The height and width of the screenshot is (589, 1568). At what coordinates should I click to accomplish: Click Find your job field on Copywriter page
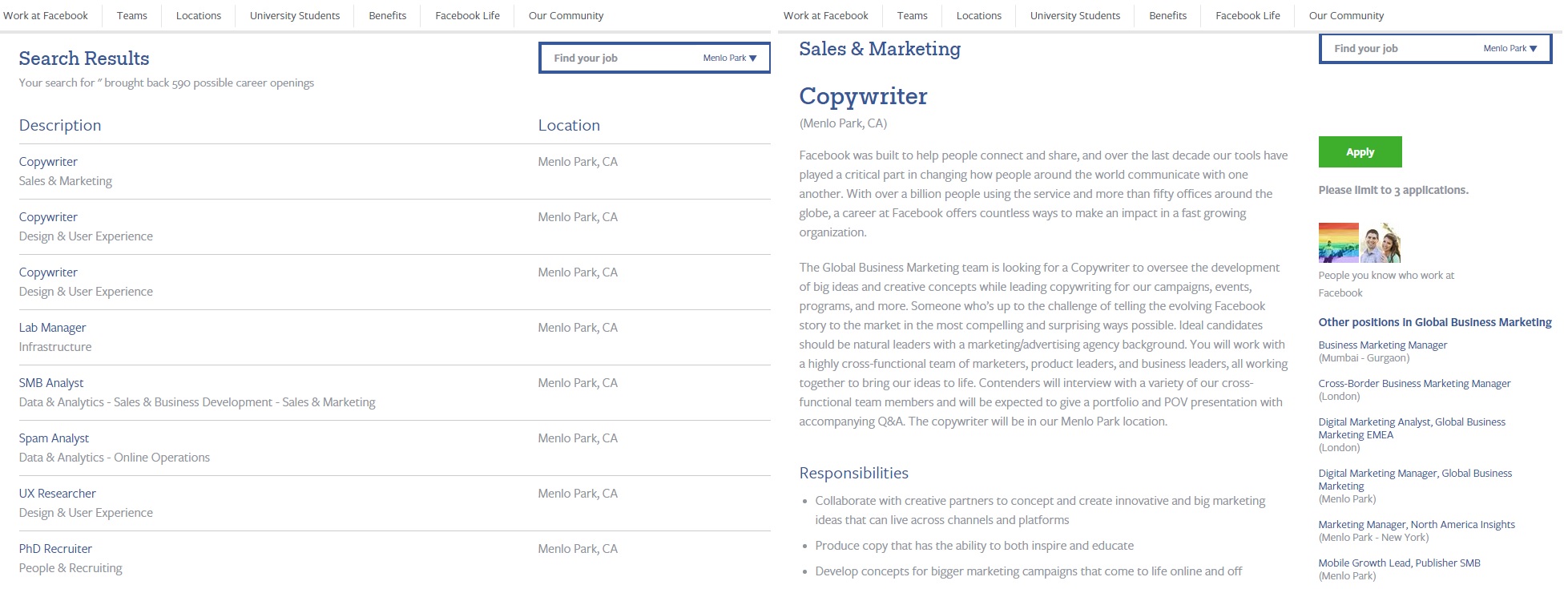1397,48
